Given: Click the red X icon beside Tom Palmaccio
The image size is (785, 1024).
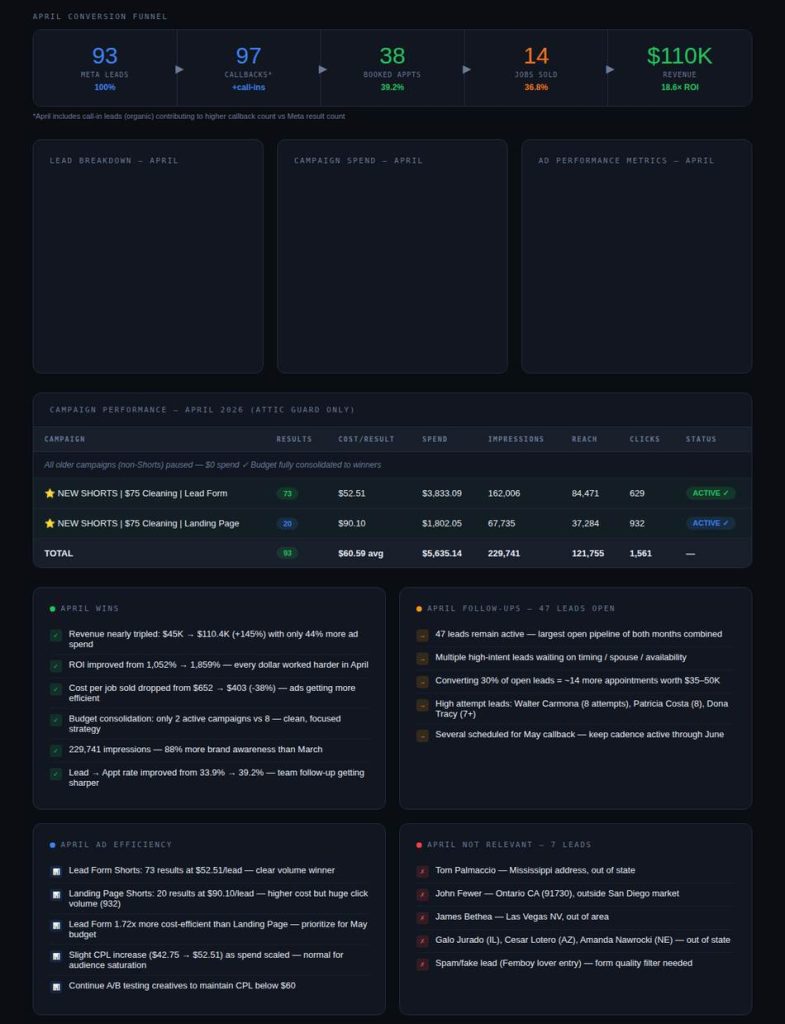Looking at the screenshot, I should click(423, 871).
